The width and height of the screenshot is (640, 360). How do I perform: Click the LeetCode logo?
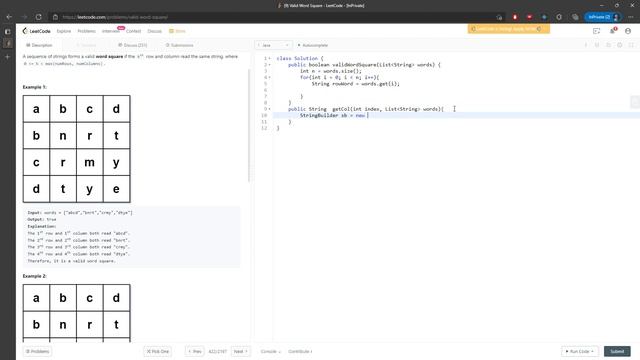[36, 31]
